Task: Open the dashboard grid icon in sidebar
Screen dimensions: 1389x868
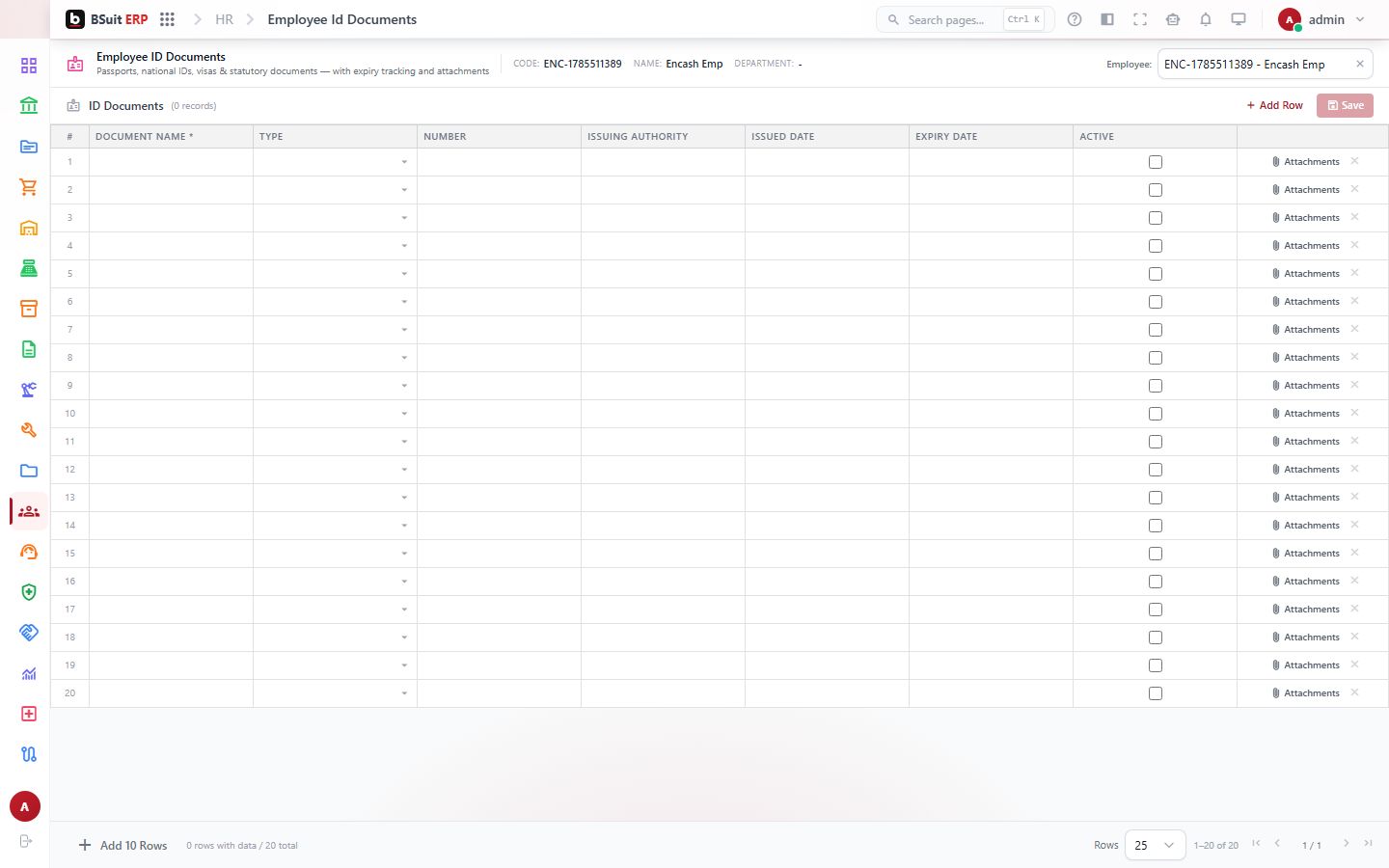Action: point(29,66)
